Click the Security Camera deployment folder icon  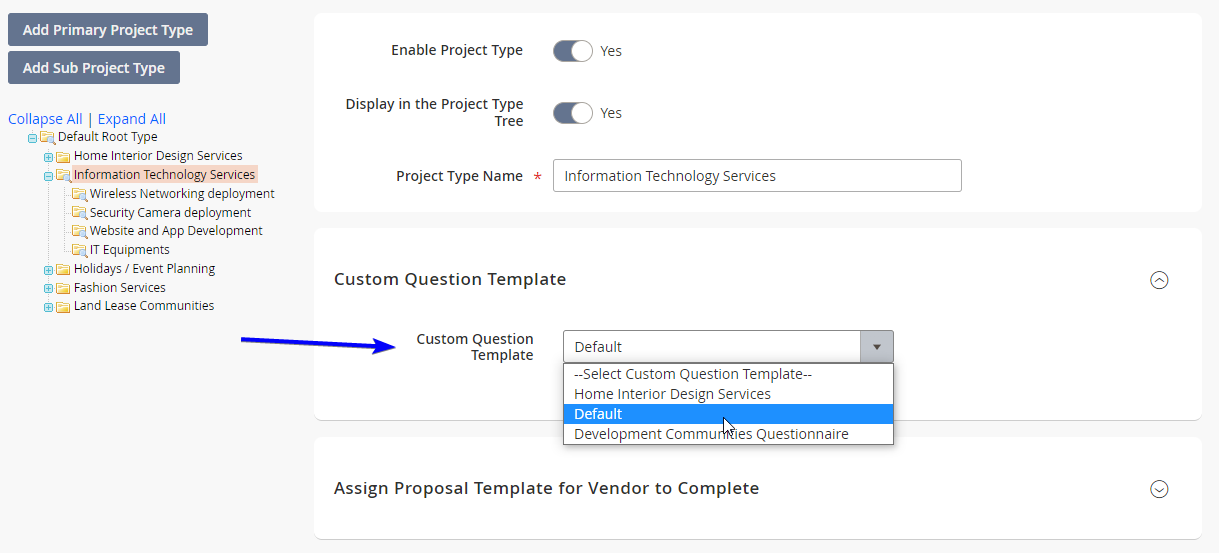79,213
